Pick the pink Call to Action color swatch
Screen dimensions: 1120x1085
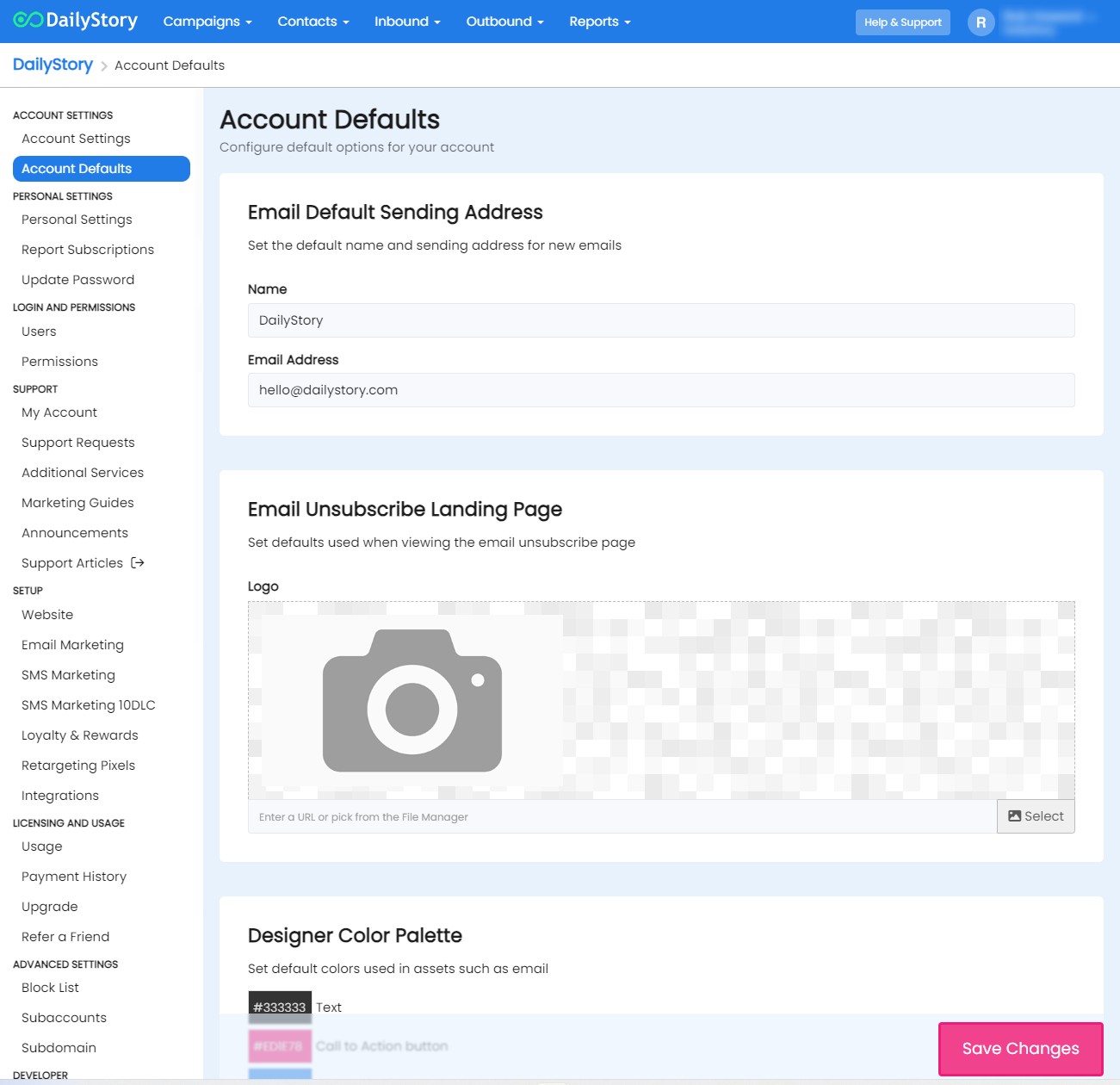click(x=280, y=1046)
